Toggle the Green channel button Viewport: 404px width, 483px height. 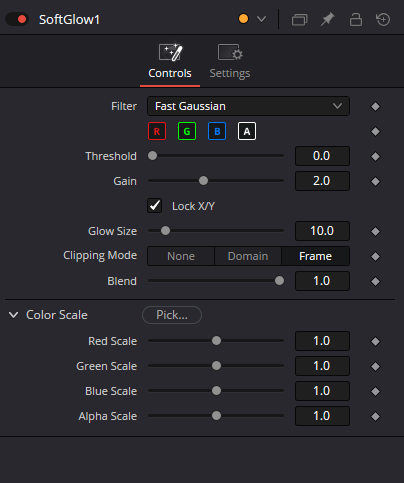(187, 131)
